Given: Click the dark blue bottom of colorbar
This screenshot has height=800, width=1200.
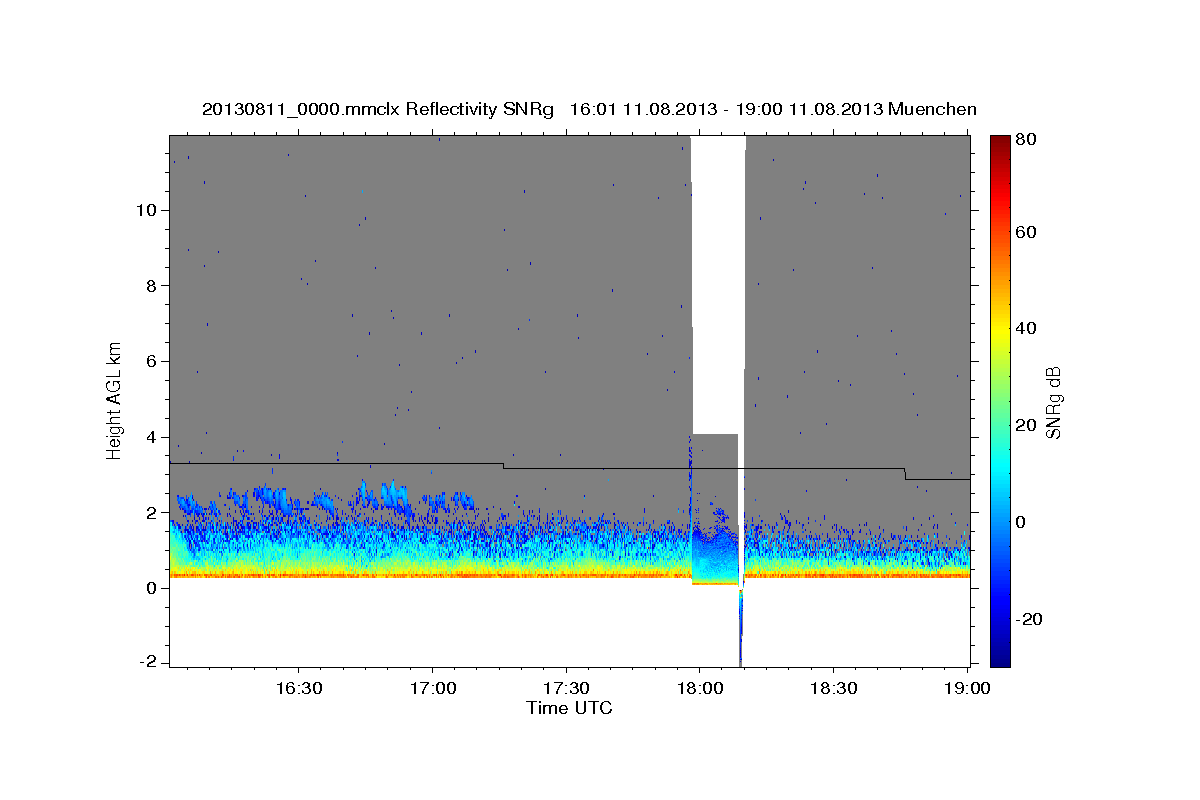Looking at the screenshot, I should tap(1000, 655).
